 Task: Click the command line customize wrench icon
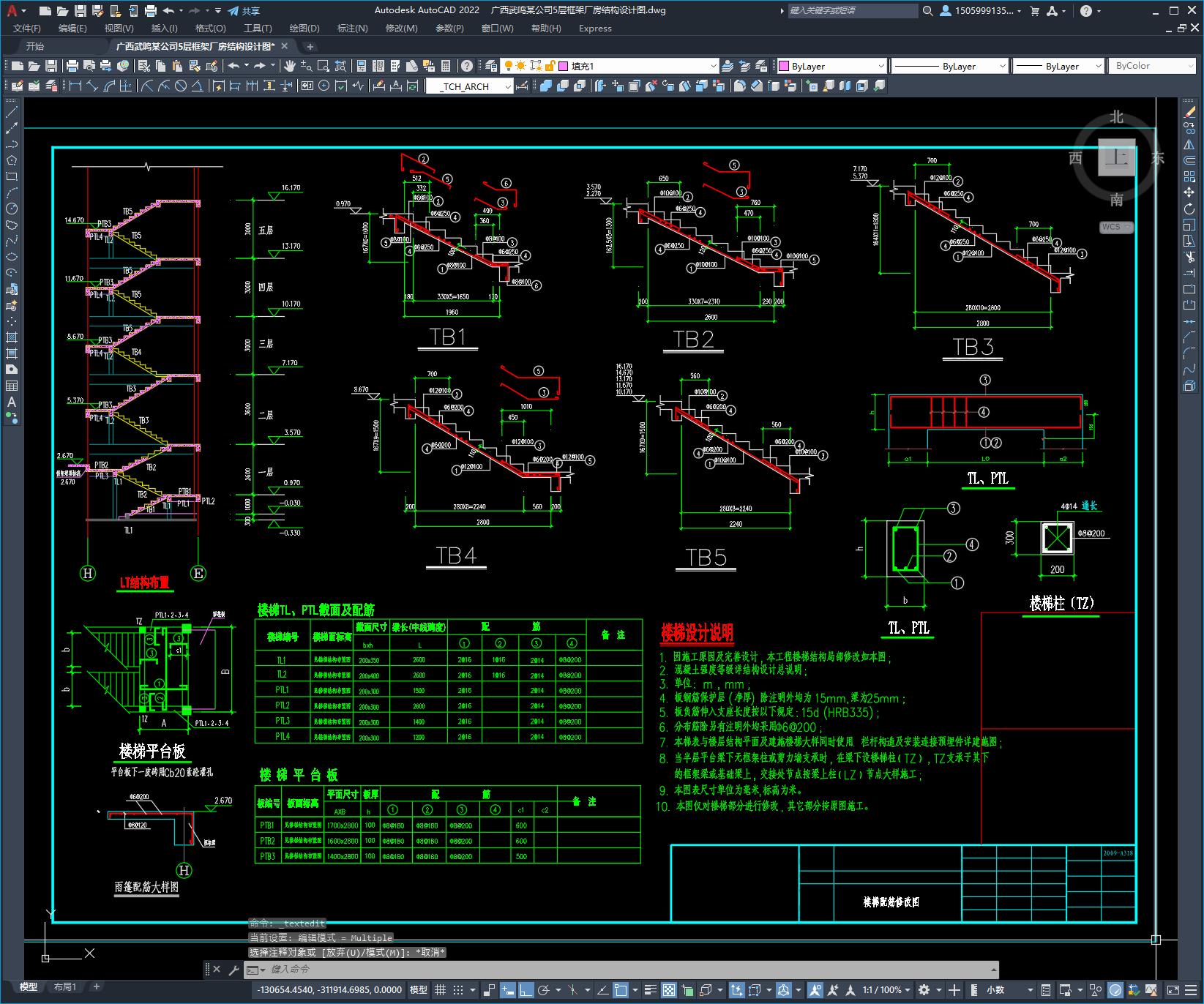point(234,970)
